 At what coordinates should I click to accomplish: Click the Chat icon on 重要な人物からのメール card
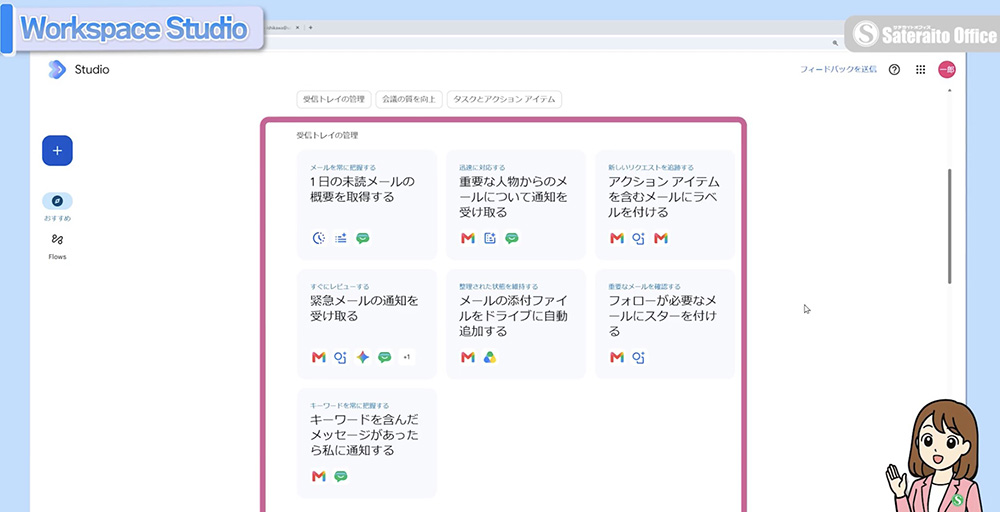tap(511, 238)
